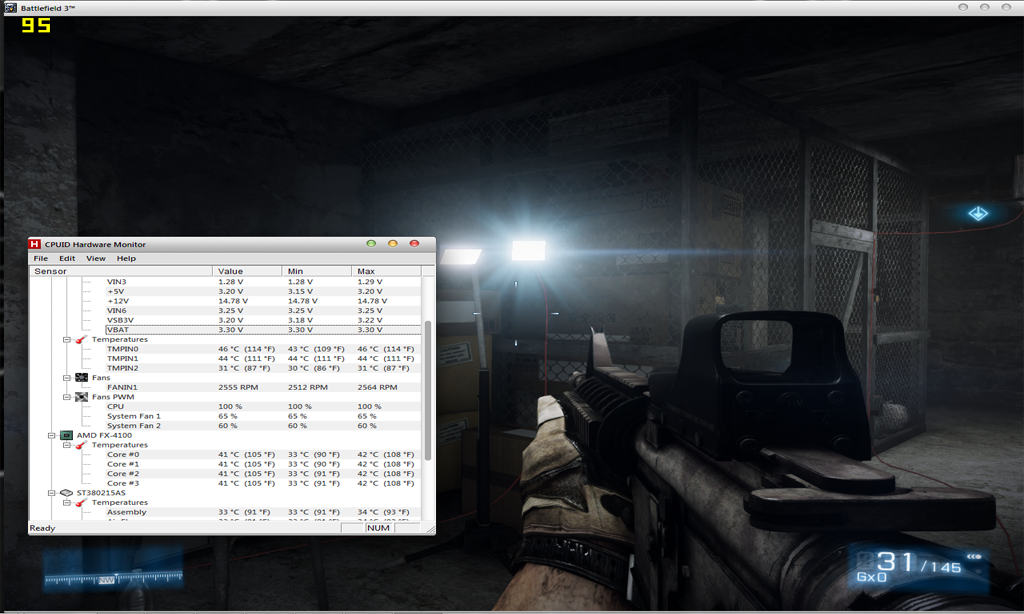
Task: Click the 2564 RPM max value
Action: click(x=377, y=387)
